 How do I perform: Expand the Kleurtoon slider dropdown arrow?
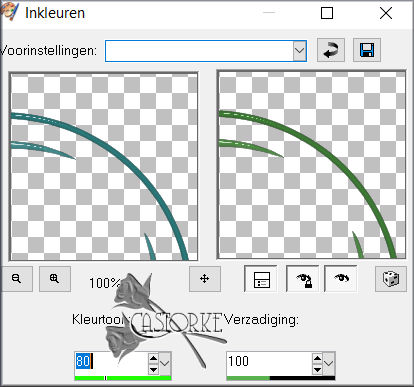[165, 363]
